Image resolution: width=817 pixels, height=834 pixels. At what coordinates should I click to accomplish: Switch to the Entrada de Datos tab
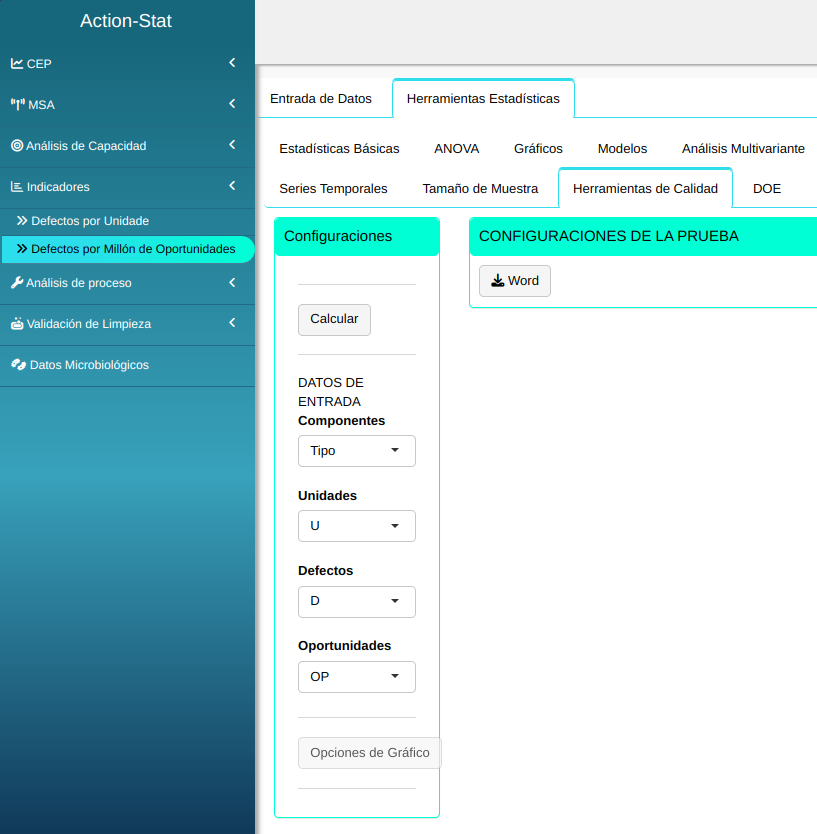coord(321,99)
